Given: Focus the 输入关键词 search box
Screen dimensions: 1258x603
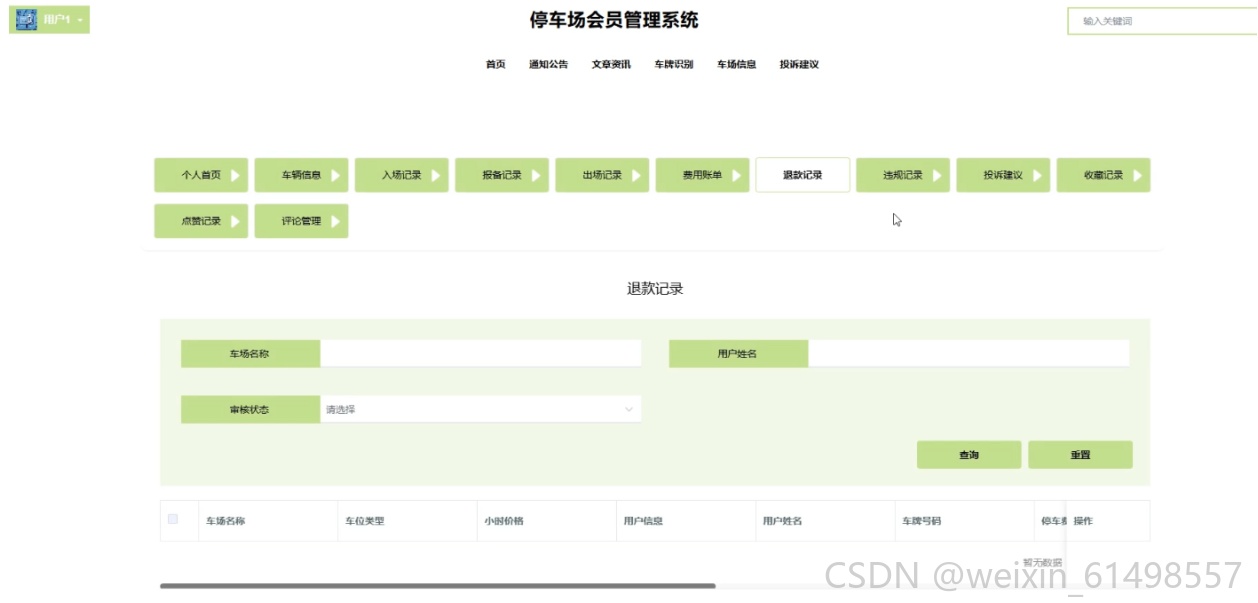Looking at the screenshot, I should coord(1162,21).
